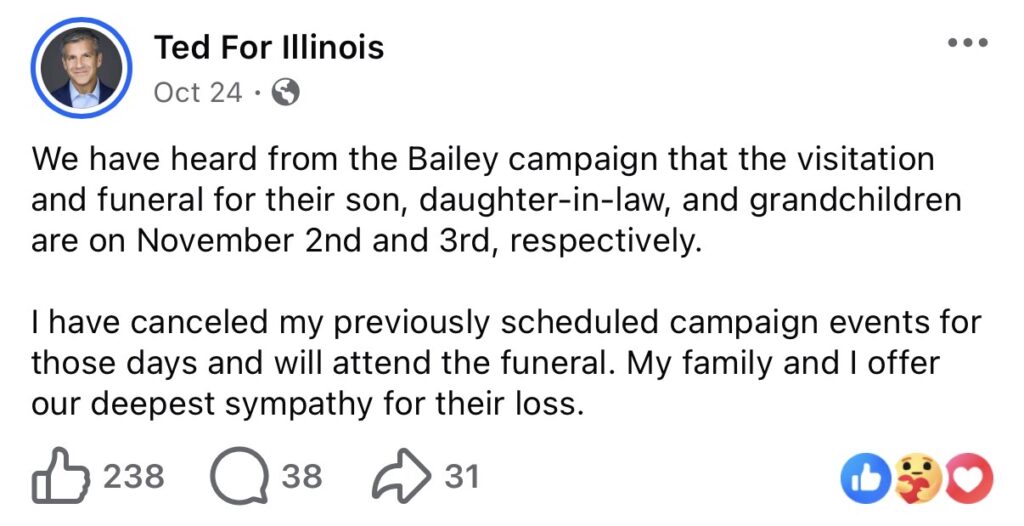Click the globe public audience icon
The width and height of the screenshot is (1024, 526).
[x=285, y=93]
